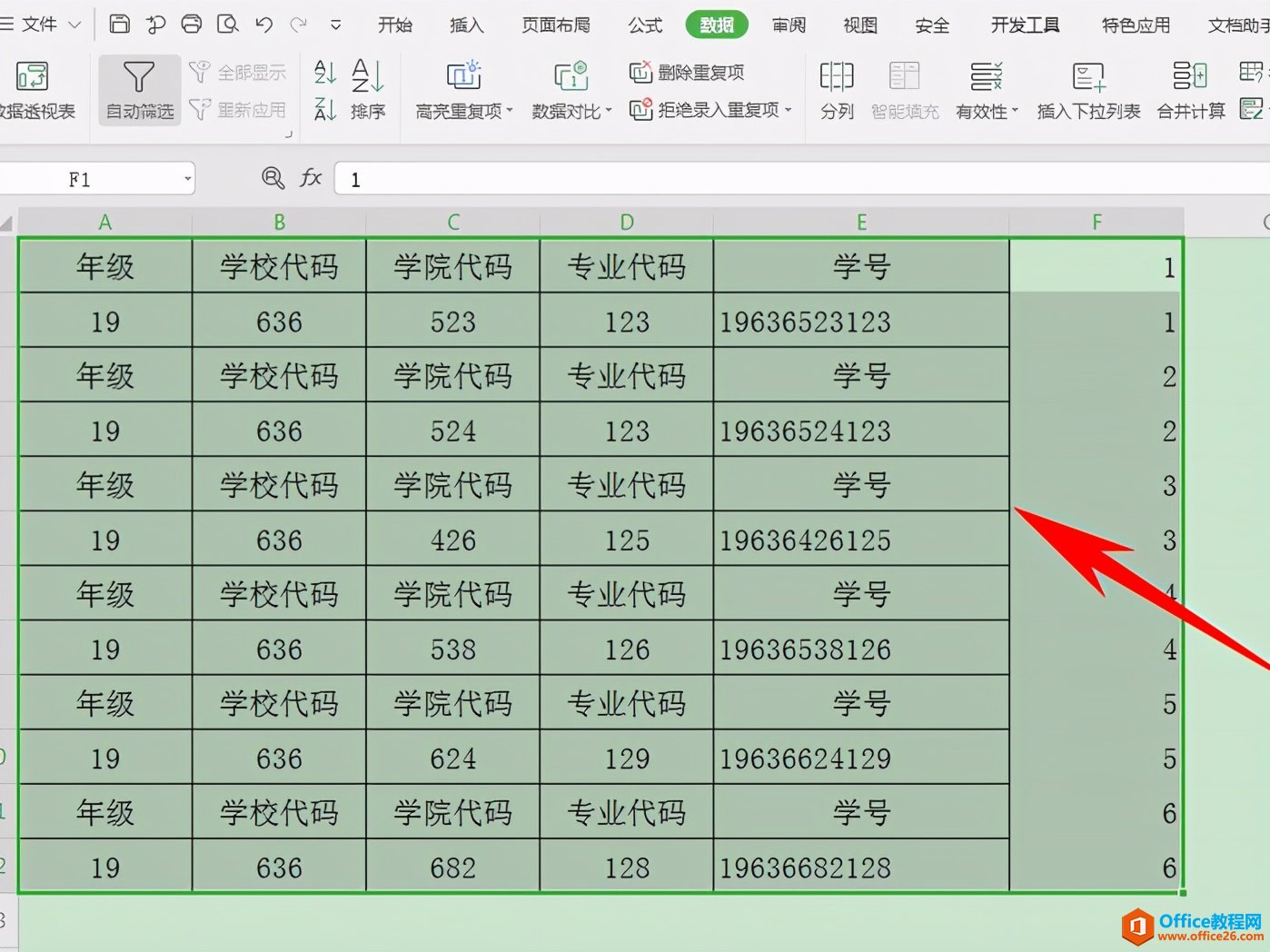
Task: Select column C header
Action: click(x=452, y=223)
